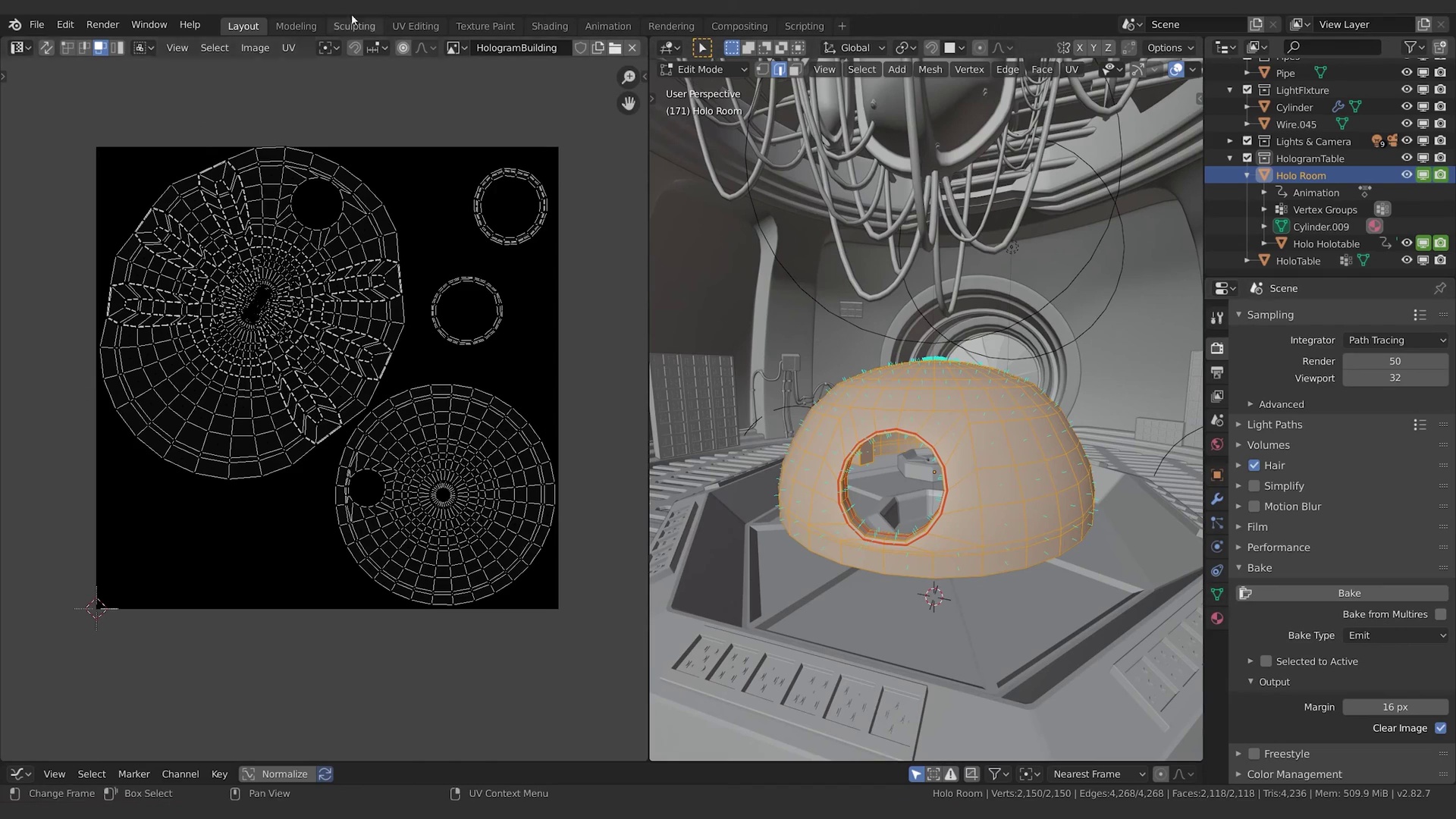Open the Nearest Frame dropdown
Screen dimensions: 1456x819
pos(1097,774)
